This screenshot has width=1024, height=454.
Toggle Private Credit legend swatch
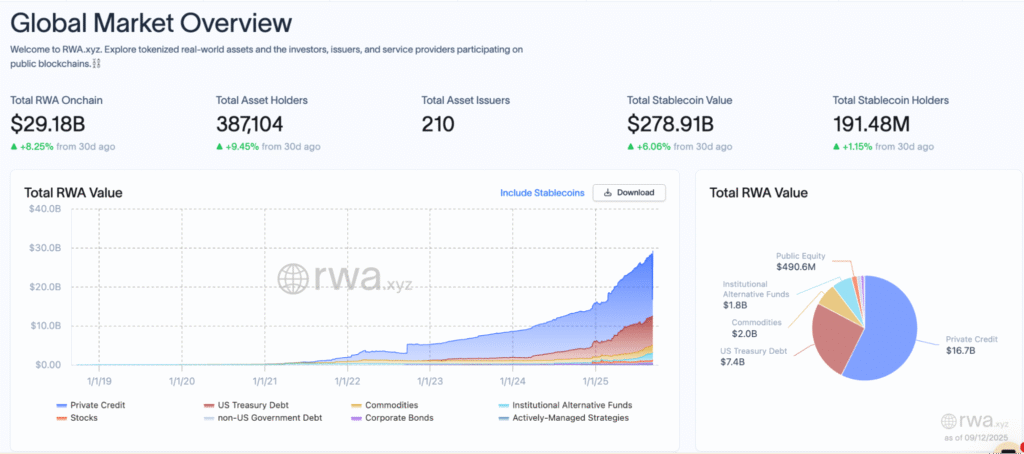62,406
